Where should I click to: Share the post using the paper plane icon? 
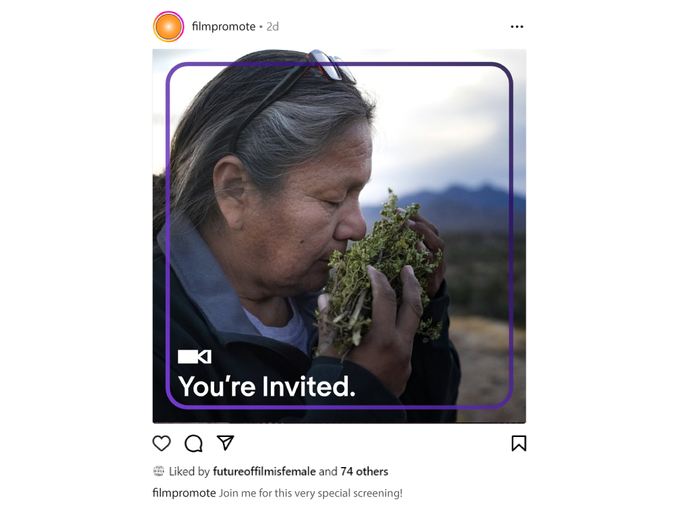(x=226, y=443)
